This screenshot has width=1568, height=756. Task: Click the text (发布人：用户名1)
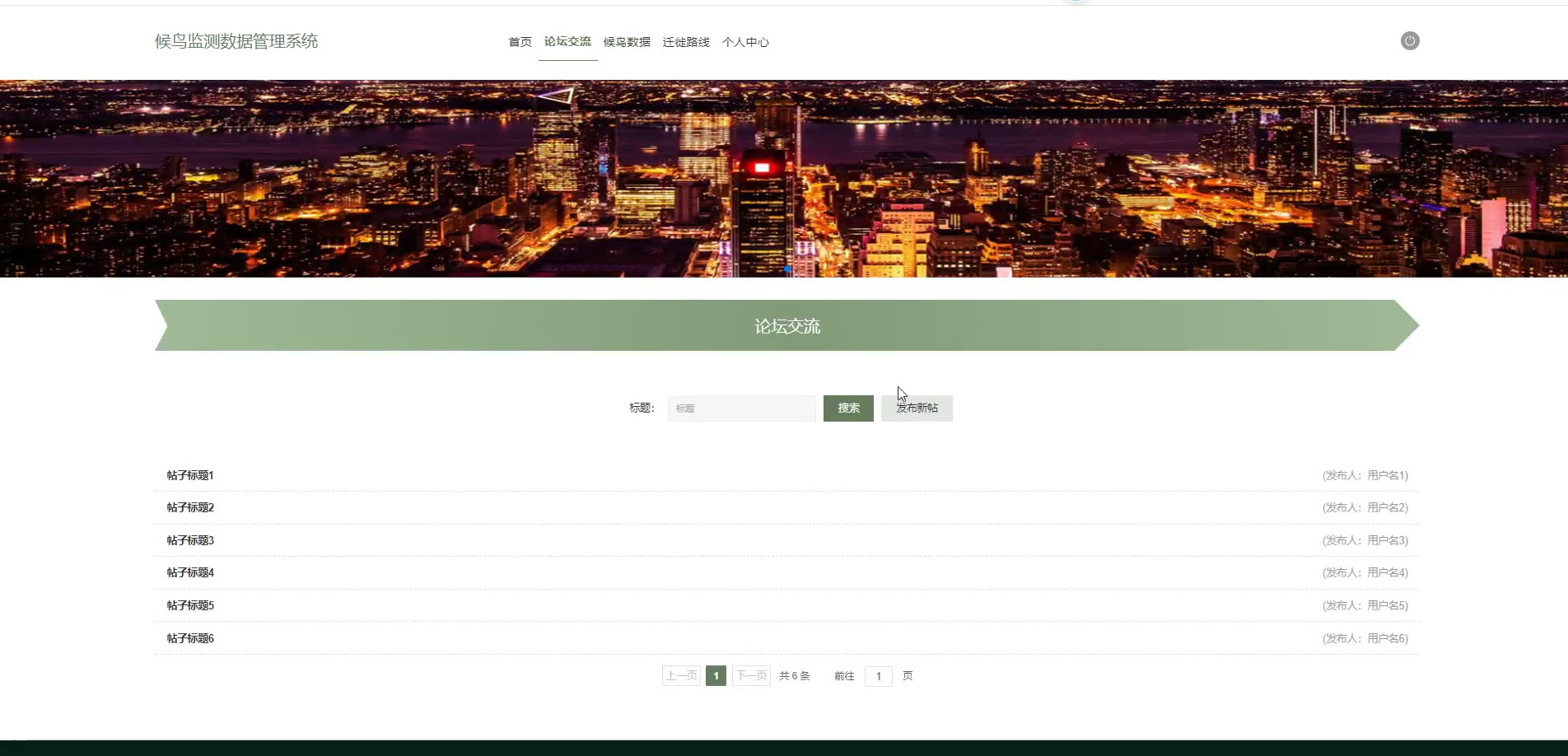pyautogui.click(x=1365, y=475)
